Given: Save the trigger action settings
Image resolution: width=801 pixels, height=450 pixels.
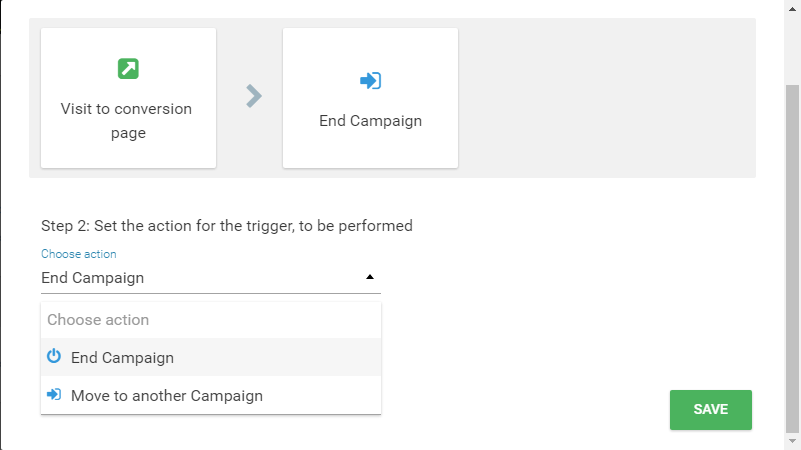Looking at the screenshot, I should (711, 410).
